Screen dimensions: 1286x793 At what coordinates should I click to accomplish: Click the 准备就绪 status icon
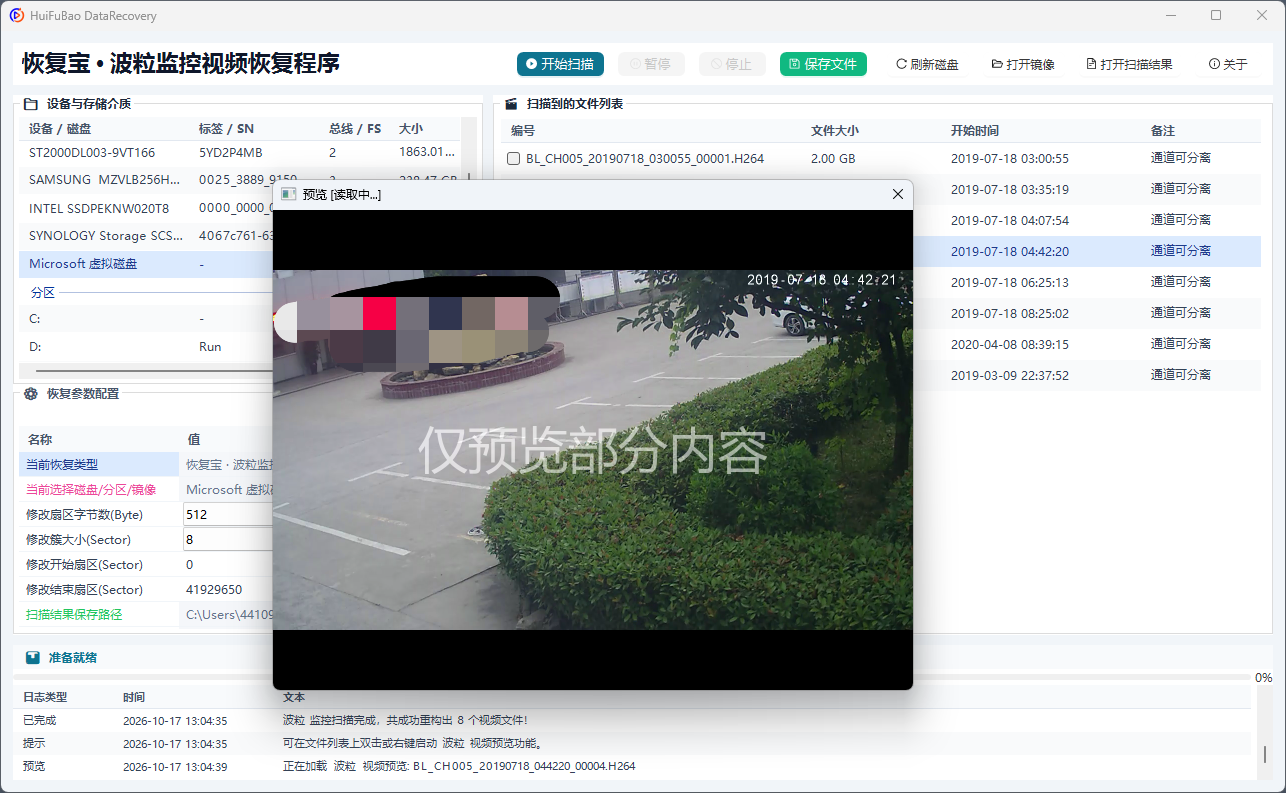[33, 658]
